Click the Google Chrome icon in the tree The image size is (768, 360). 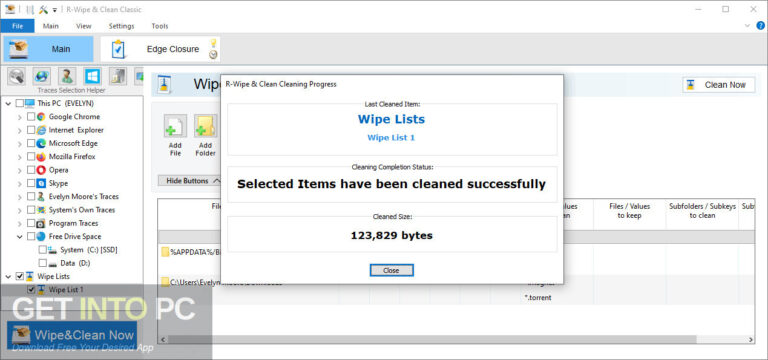41,117
